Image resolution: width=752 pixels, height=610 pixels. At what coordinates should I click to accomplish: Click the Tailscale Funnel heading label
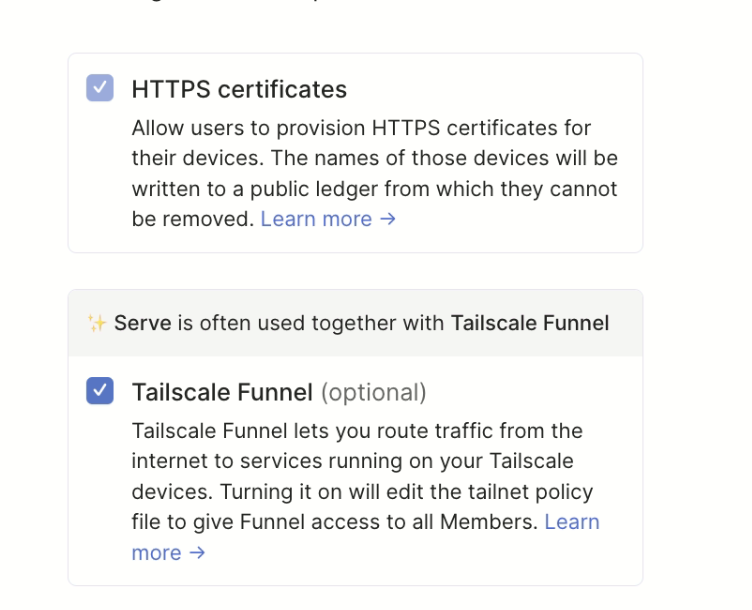(x=222, y=392)
